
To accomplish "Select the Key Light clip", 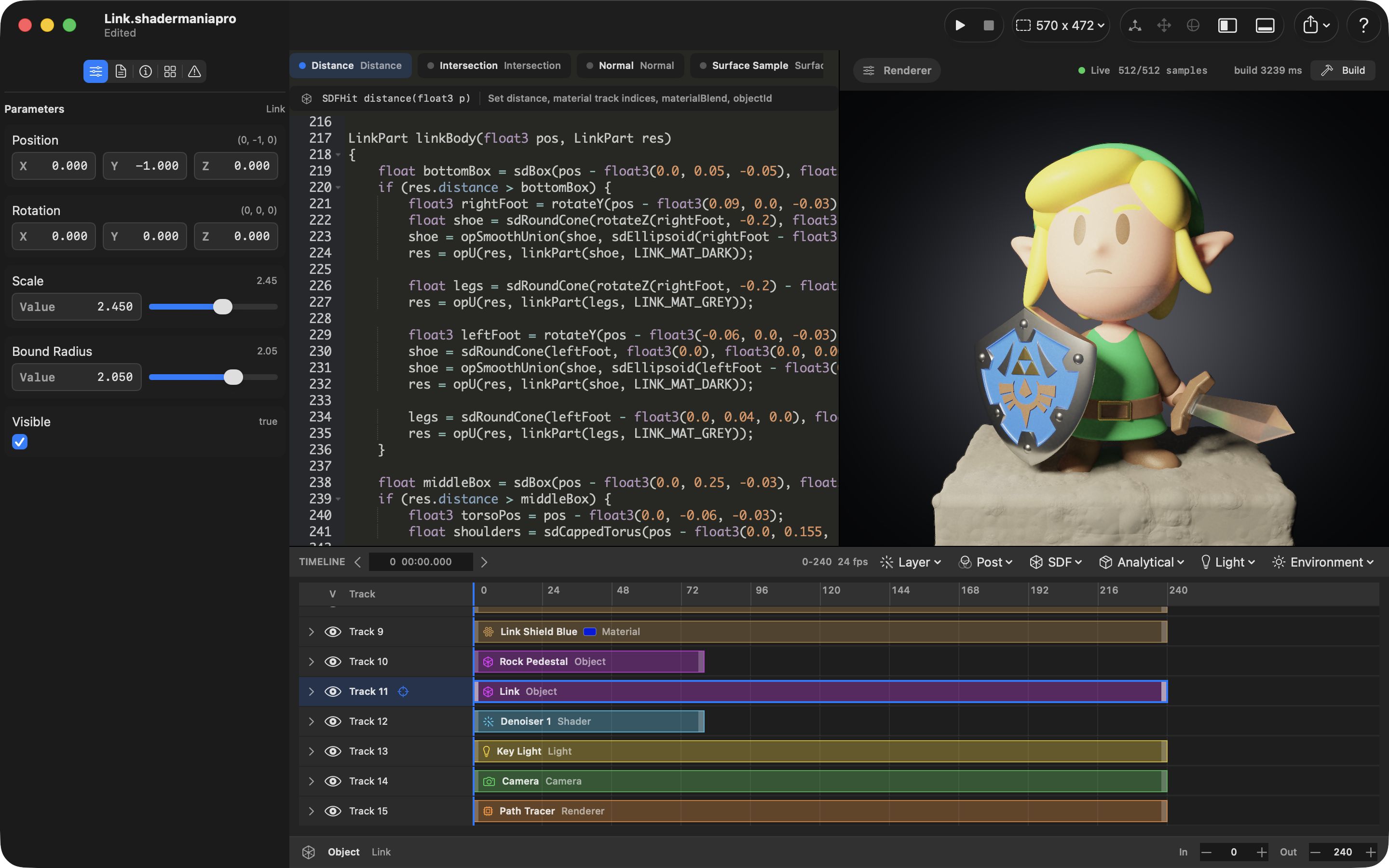I will (x=821, y=751).
